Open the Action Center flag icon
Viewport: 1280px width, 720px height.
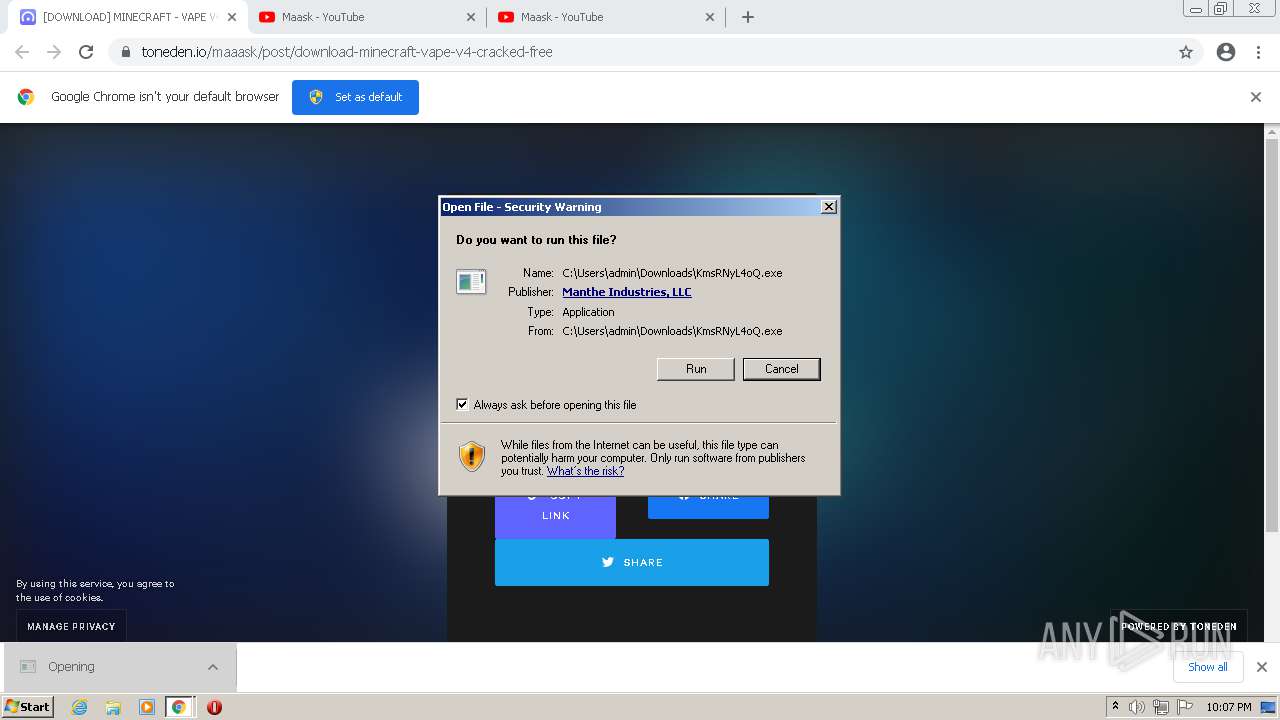1185,707
